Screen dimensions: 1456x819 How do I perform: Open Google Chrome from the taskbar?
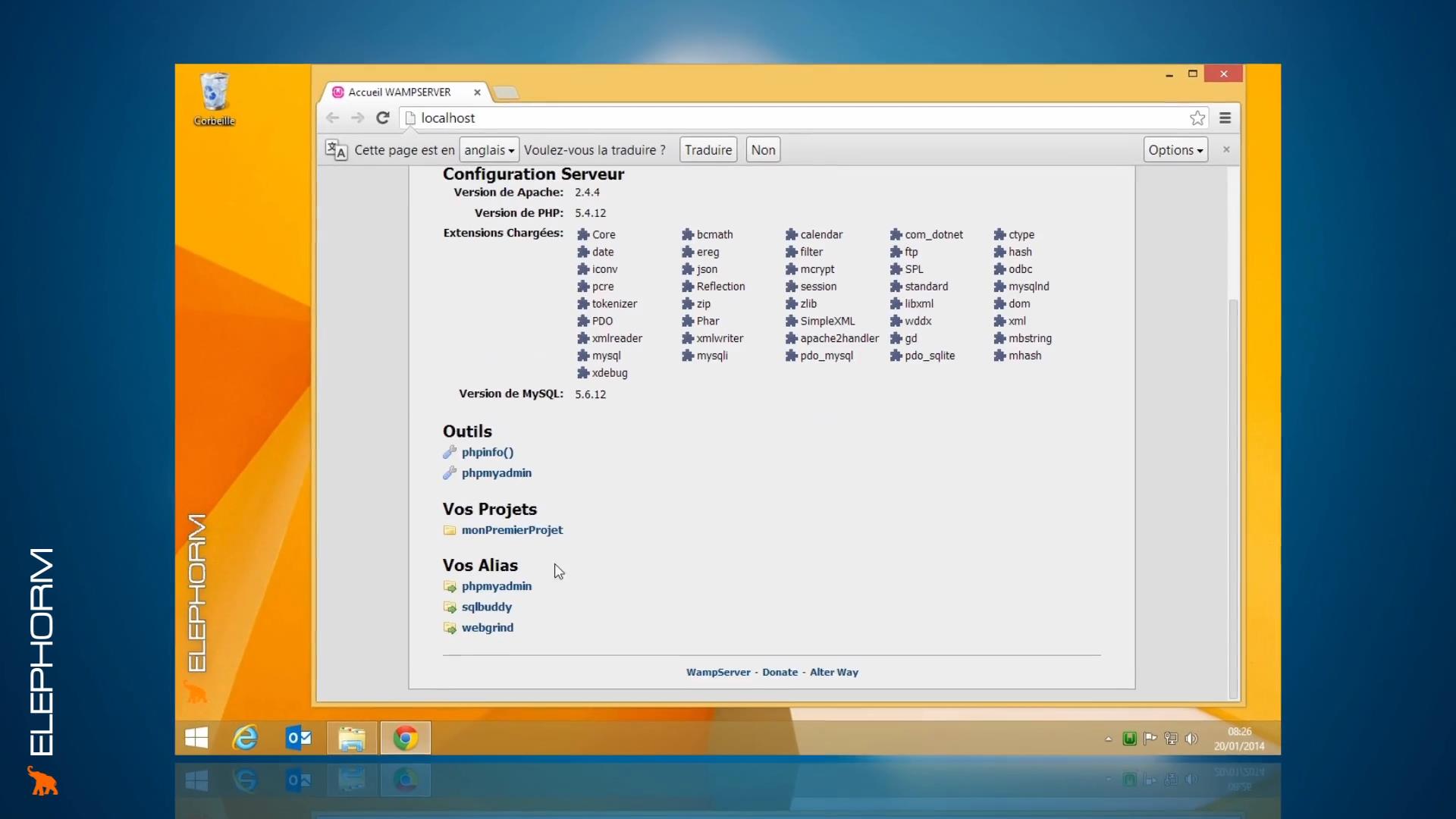click(405, 737)
